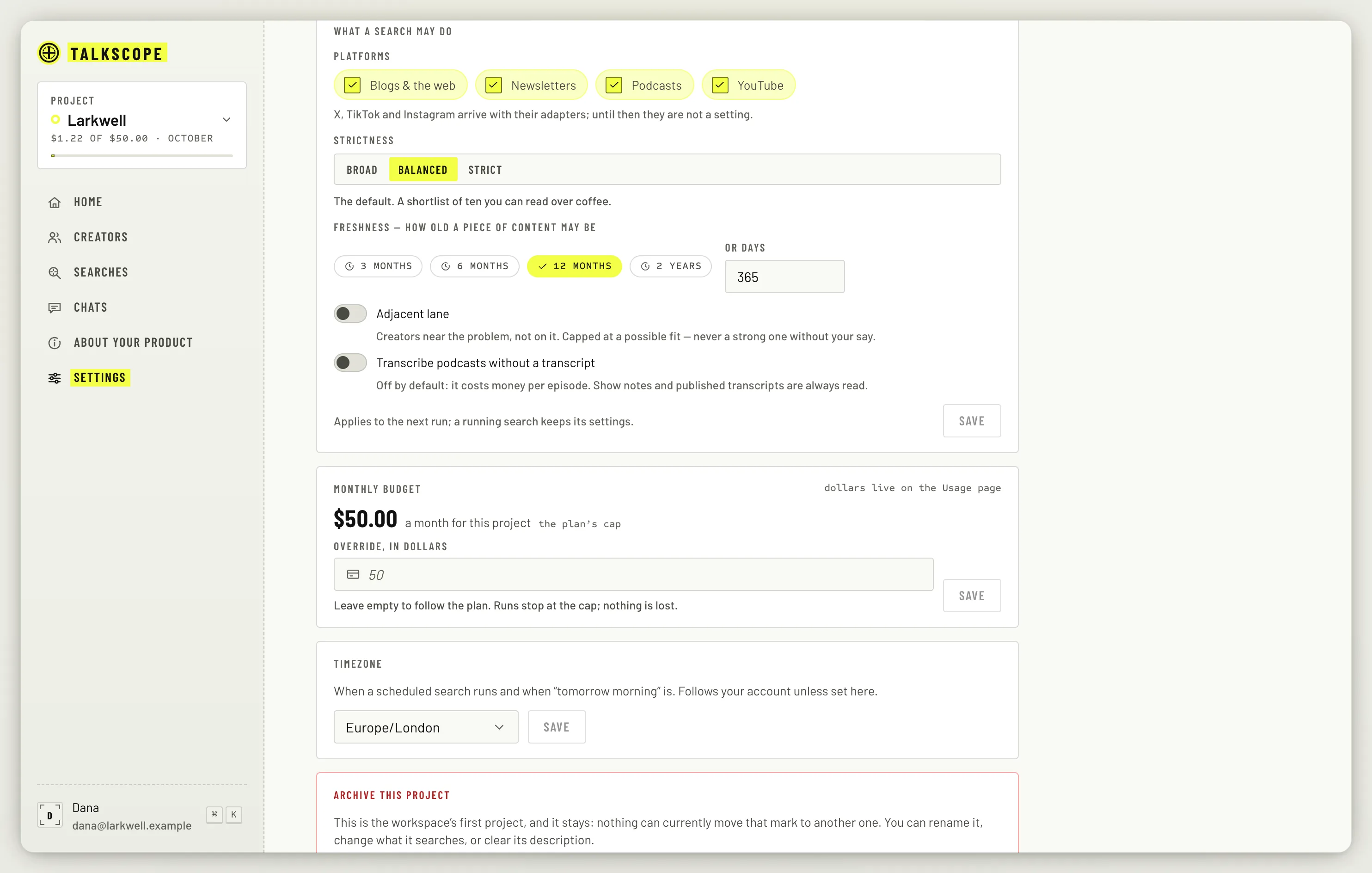Choose 2 years freshness

pyautogui.click(x=671, y=266)
